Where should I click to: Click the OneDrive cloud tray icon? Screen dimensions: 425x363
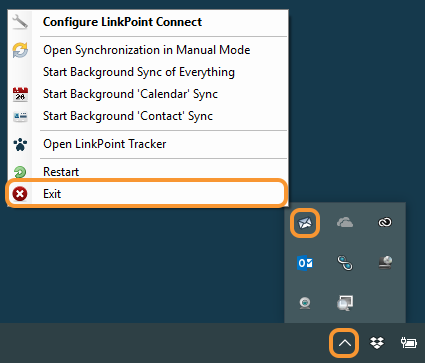(345, 222)
